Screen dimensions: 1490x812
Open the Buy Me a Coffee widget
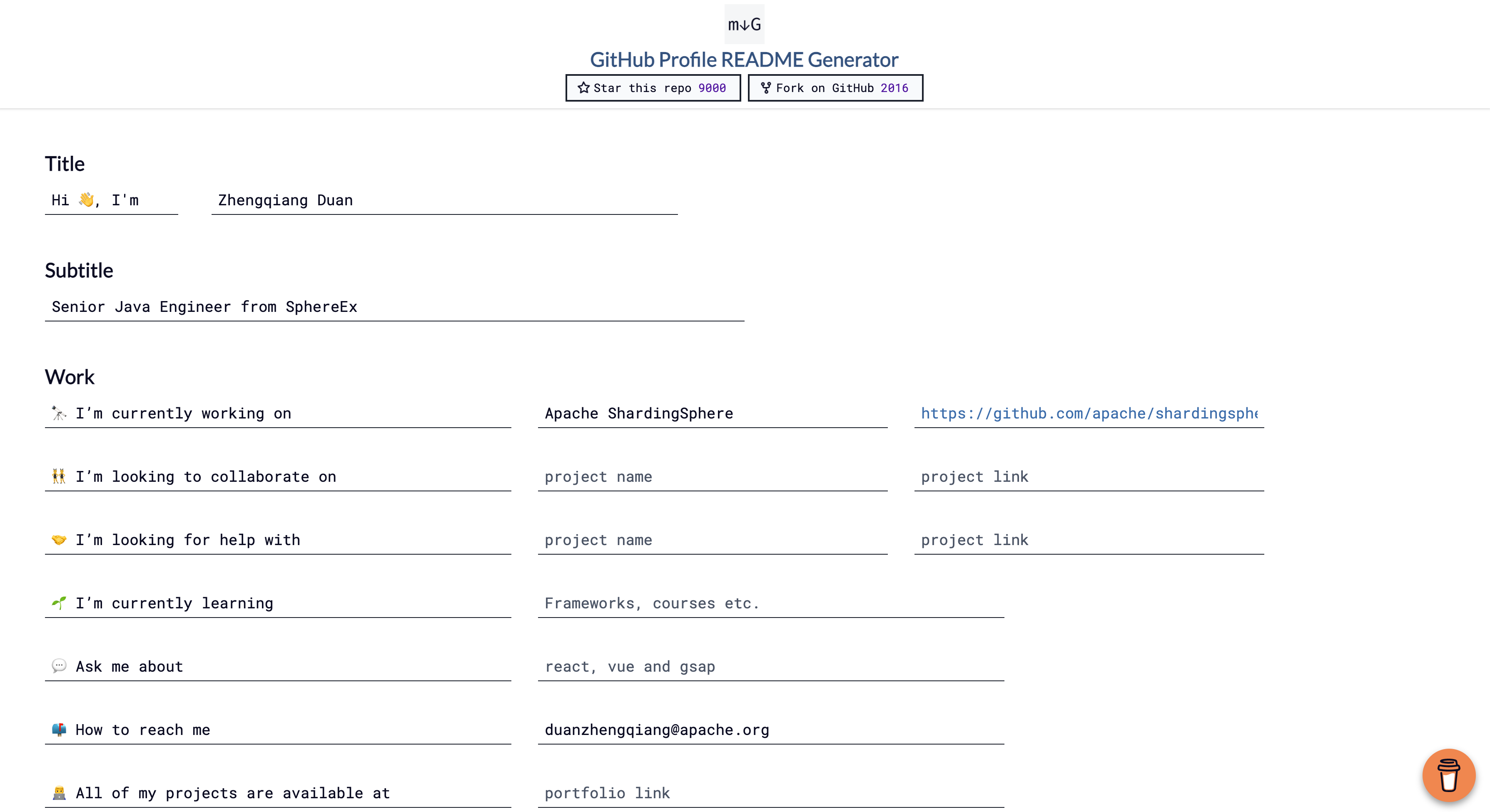1448,775
